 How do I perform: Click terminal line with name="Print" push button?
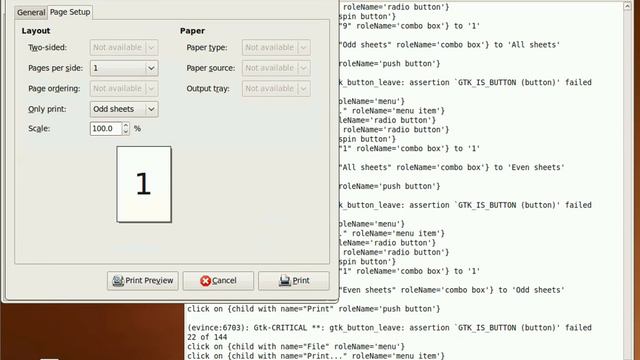pos(314,309)
